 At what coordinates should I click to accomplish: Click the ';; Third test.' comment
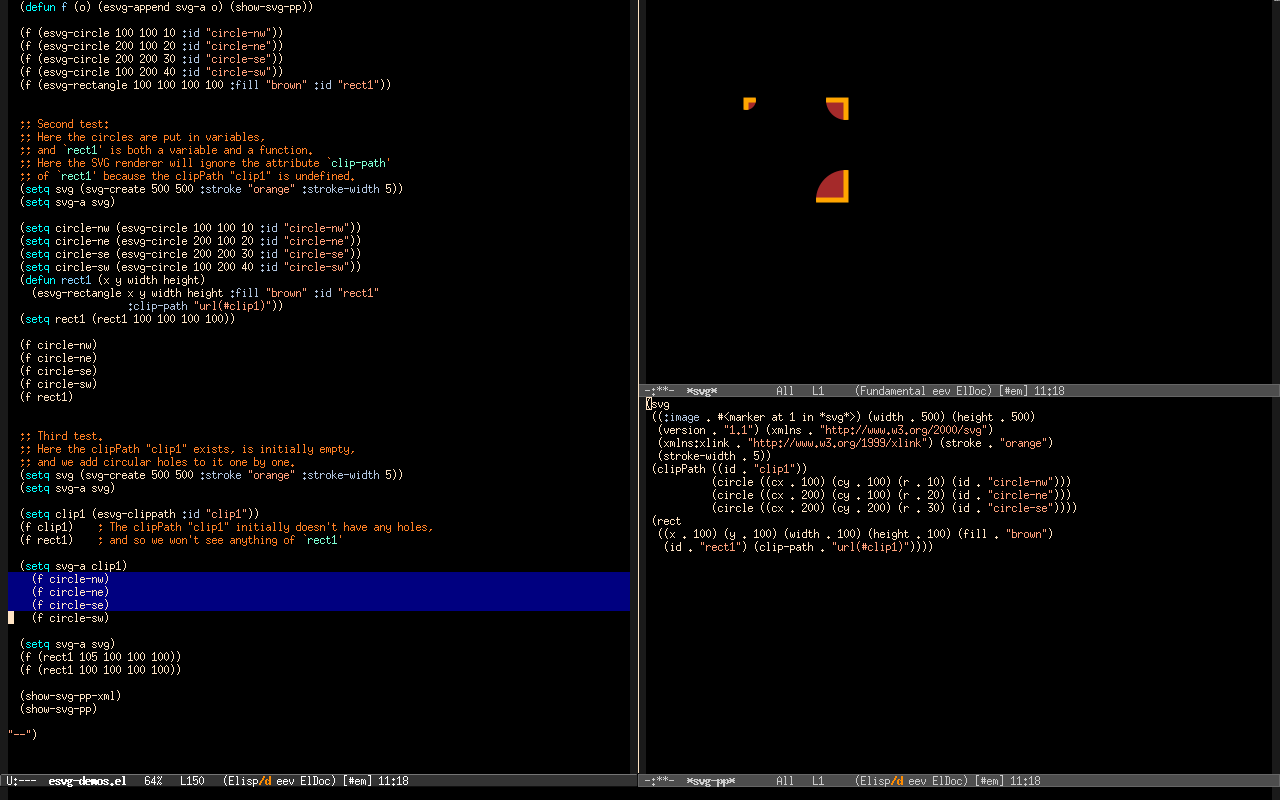[x=61, y=436]
